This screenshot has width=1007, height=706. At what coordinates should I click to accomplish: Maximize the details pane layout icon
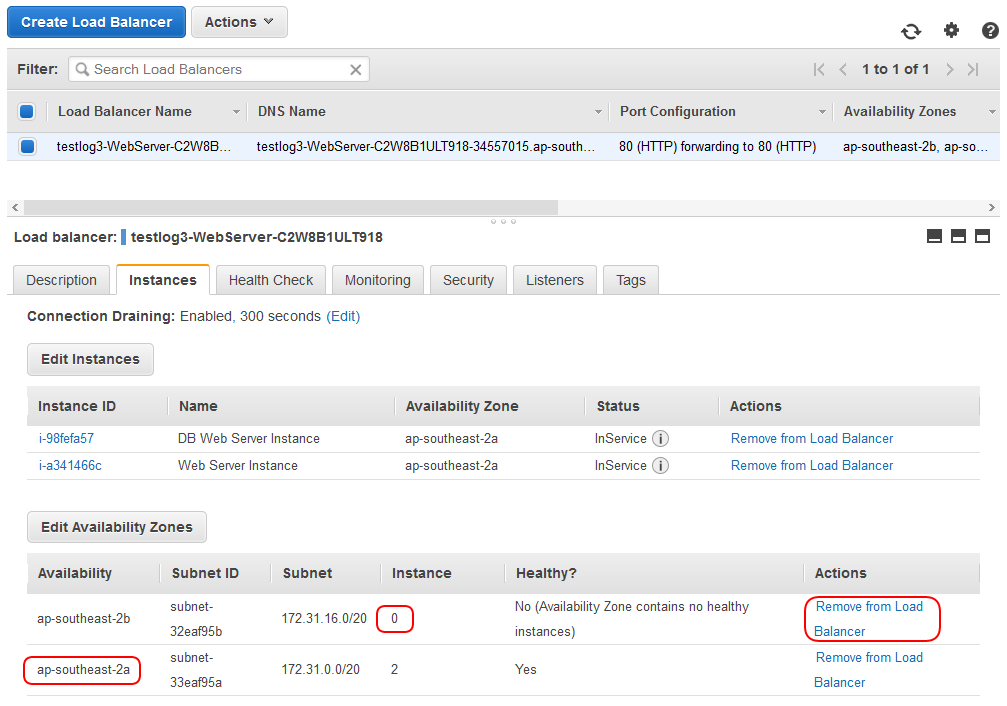pos(982,236)
